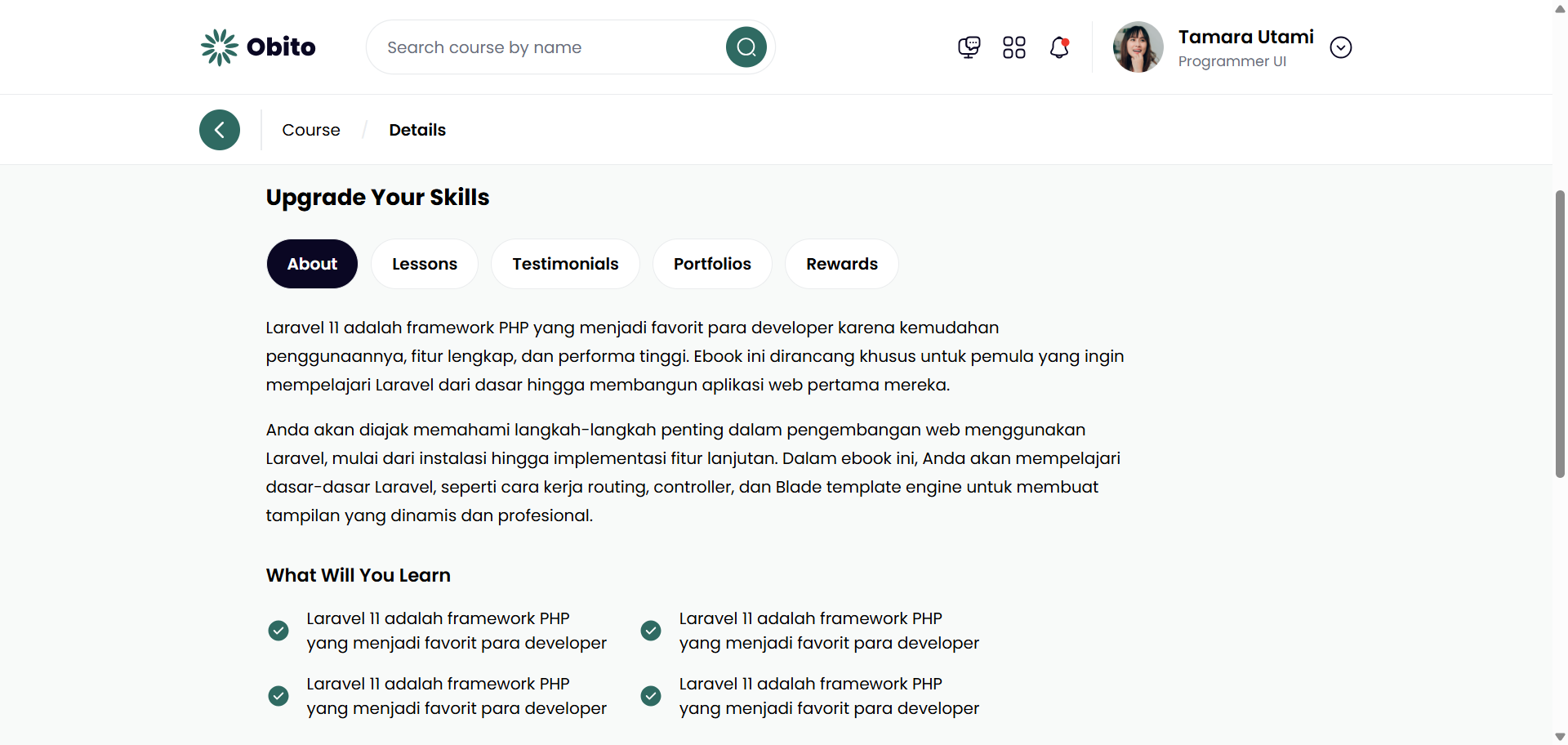Open the Testimonials tab
Viewport: 1568px width, 745px height.
pos(565,264)
